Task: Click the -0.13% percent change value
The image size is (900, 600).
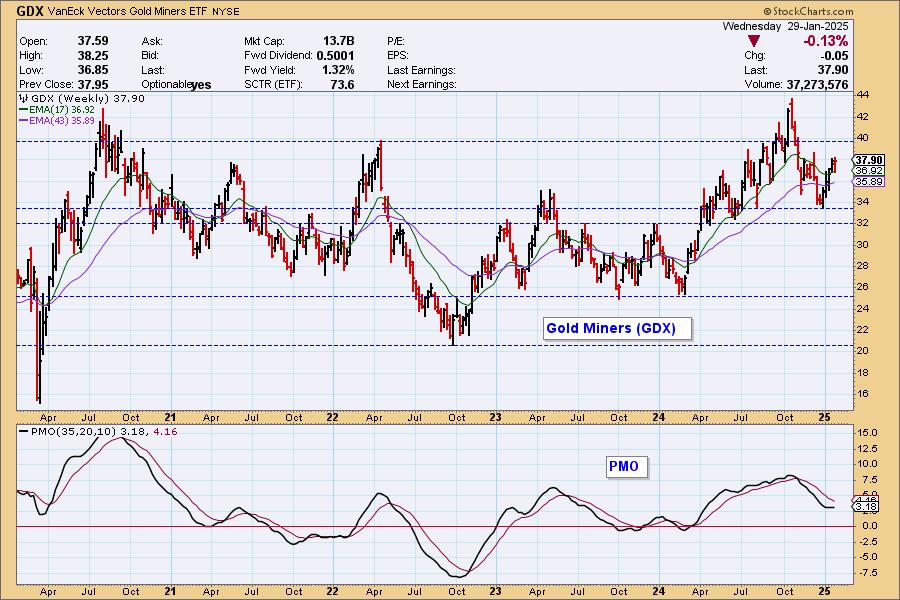Action: click(x=825, y=41)
